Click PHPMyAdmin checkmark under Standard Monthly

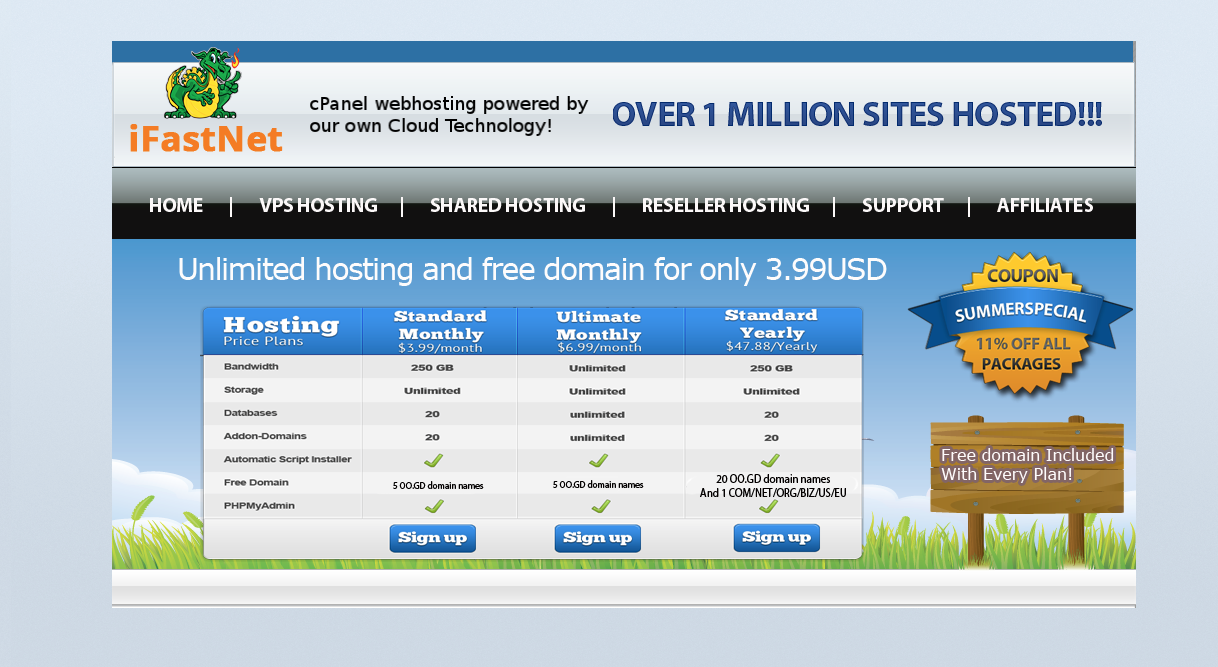click(x=434, y=506)
